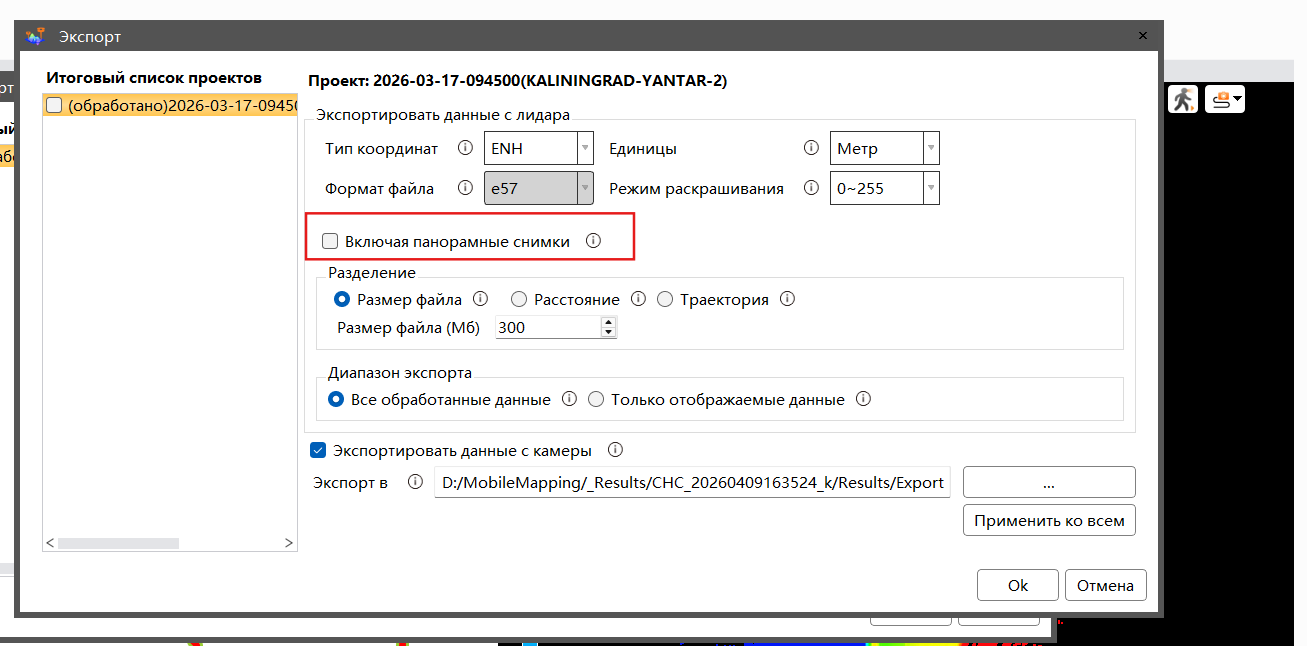Viewport: 1307px width, 646px height.
Task: Click info icon beside Экспортировать данные с камеры
Action: (615, 450)
